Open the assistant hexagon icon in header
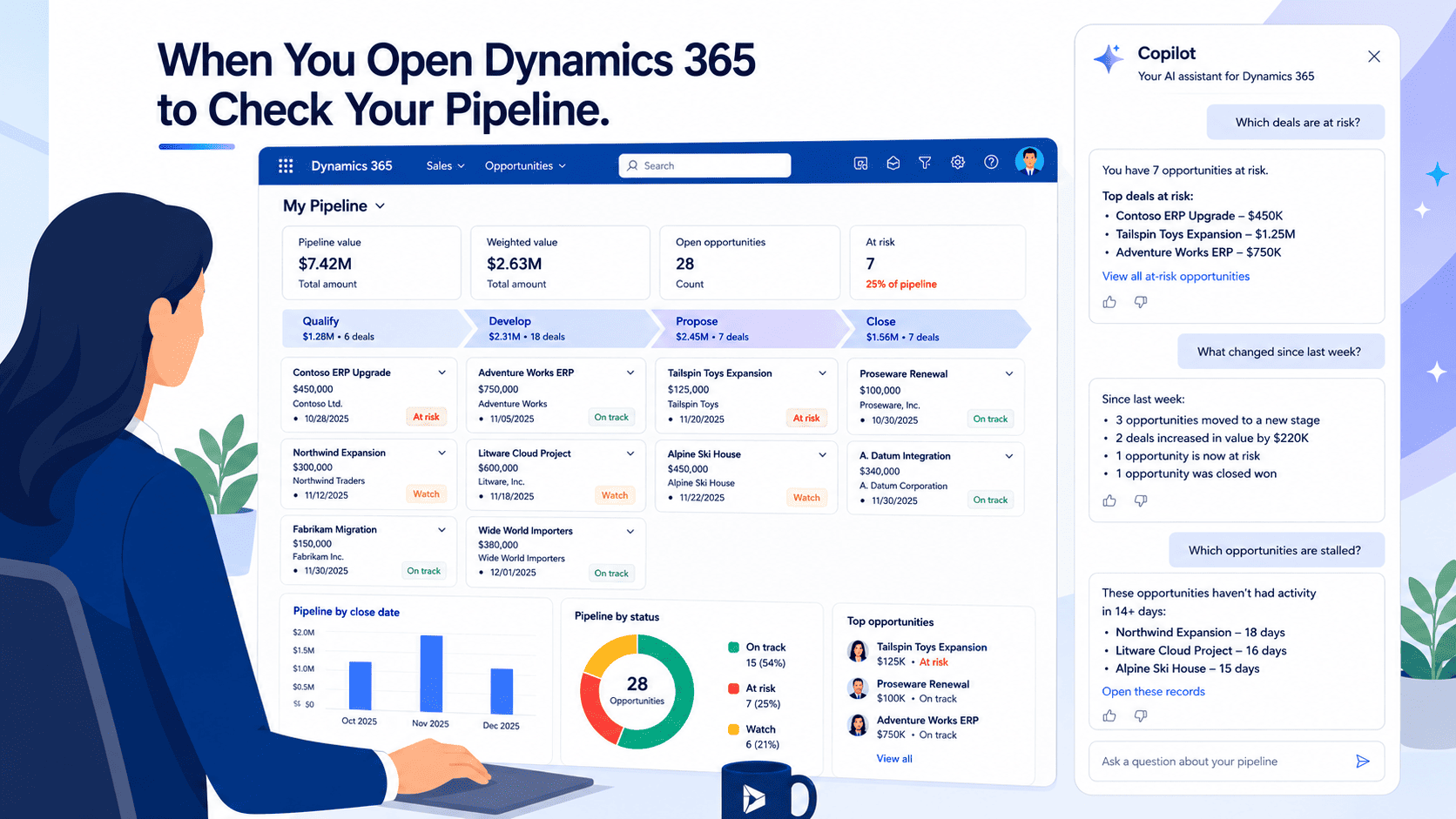This screenshot has width=1456, height=819. [893, 163]
